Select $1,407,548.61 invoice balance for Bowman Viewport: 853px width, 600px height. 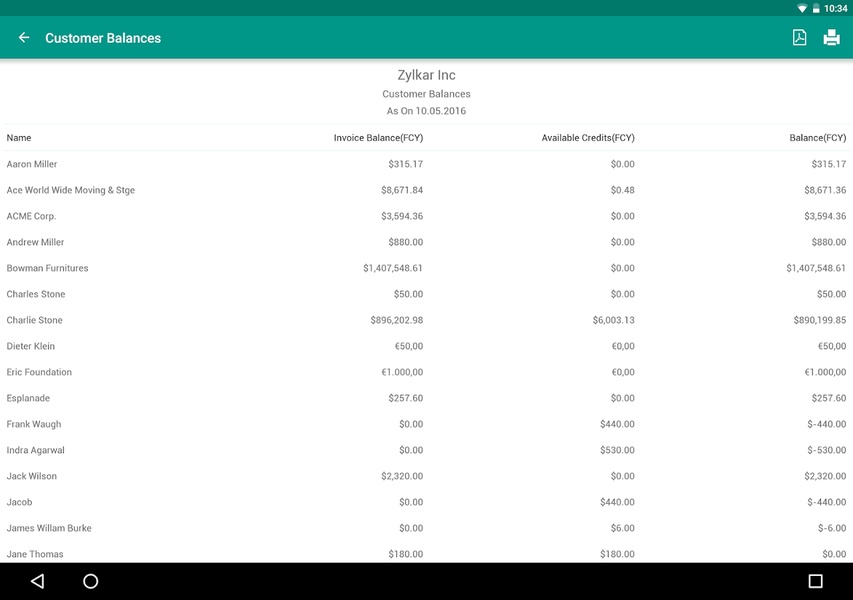(393, 268)
